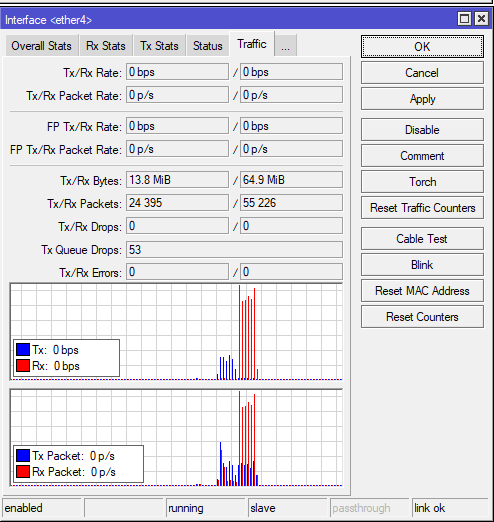
Task: Reset Traffic Counters
Action: click(422, 208)
